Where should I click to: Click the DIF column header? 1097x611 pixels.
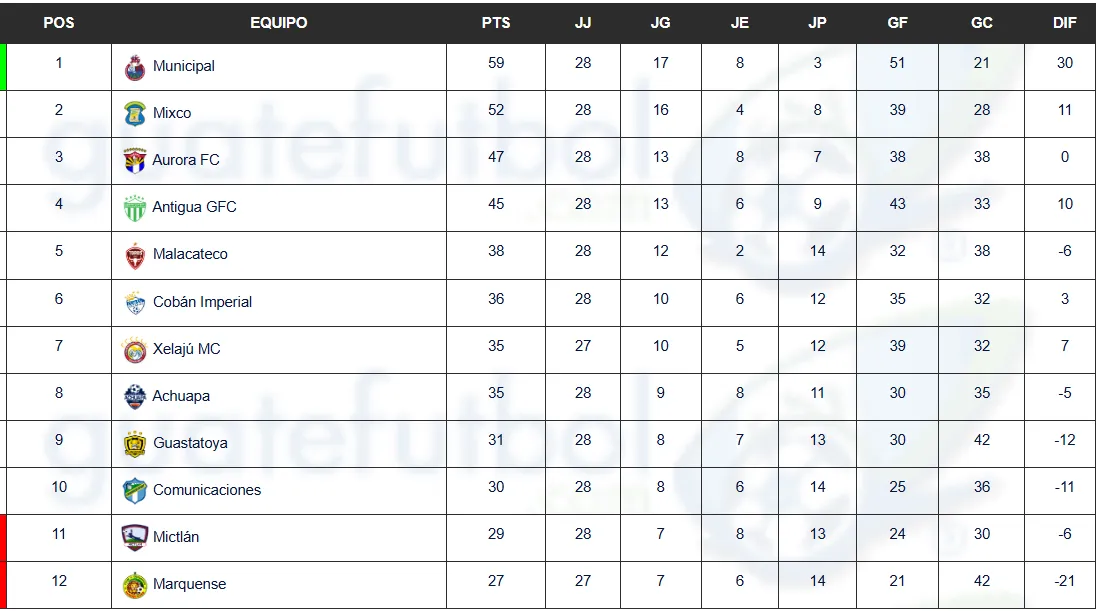click(1065, 23)
